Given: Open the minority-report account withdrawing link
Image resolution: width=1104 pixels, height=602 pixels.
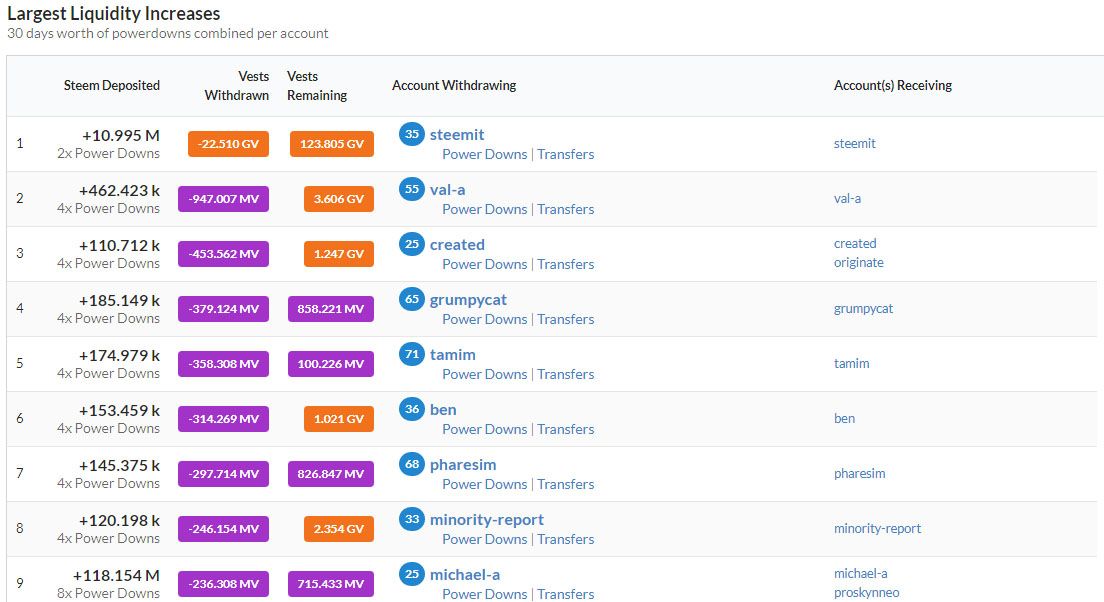Looking at the screenshot, I should 487,520.
